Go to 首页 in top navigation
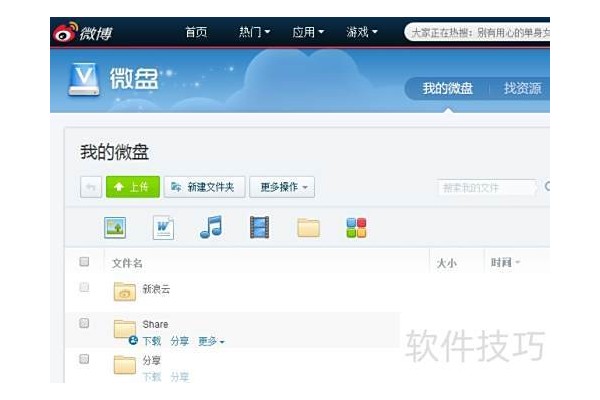 (x=196, y=32)
